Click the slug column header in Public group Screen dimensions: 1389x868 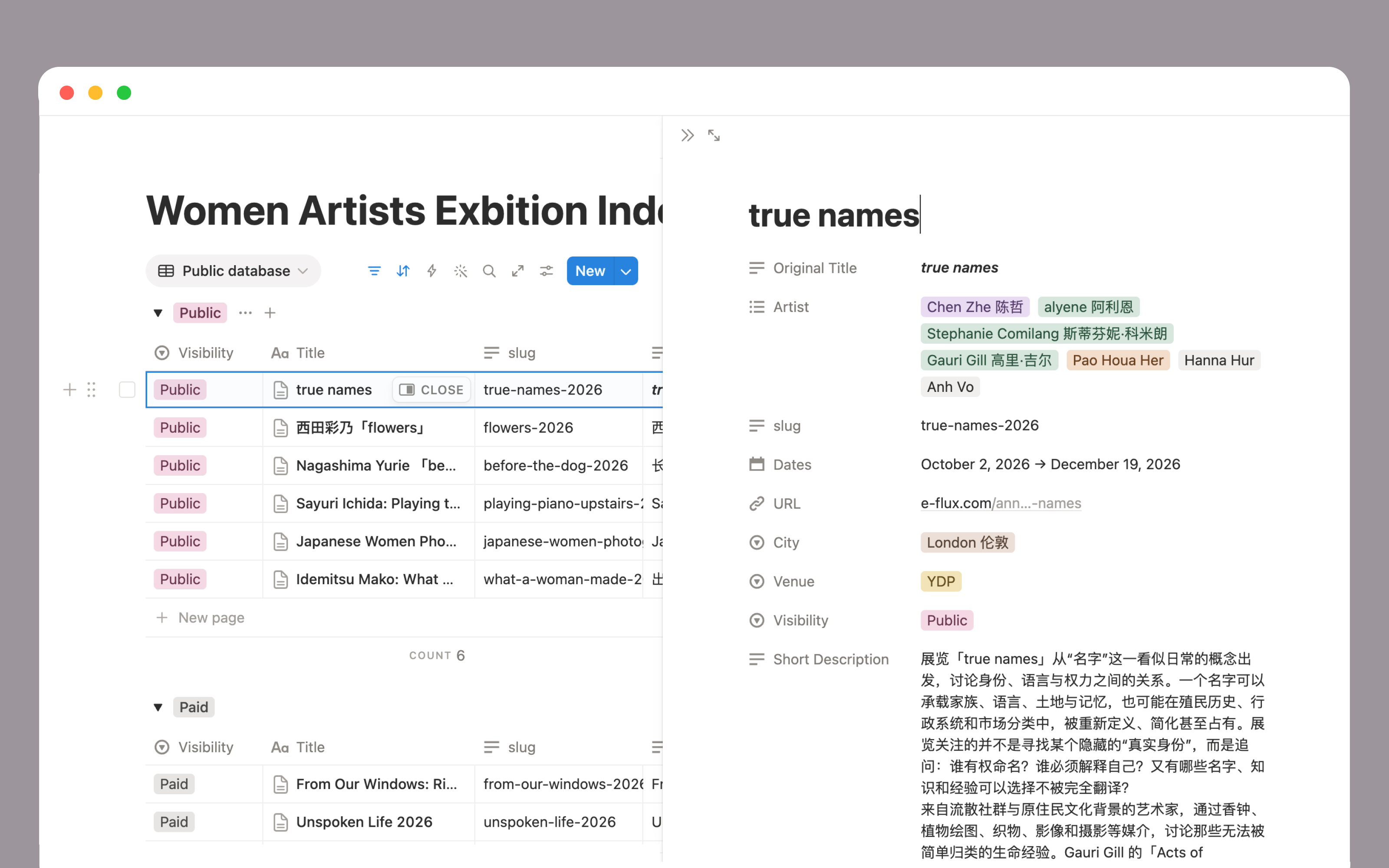(559, 352)
